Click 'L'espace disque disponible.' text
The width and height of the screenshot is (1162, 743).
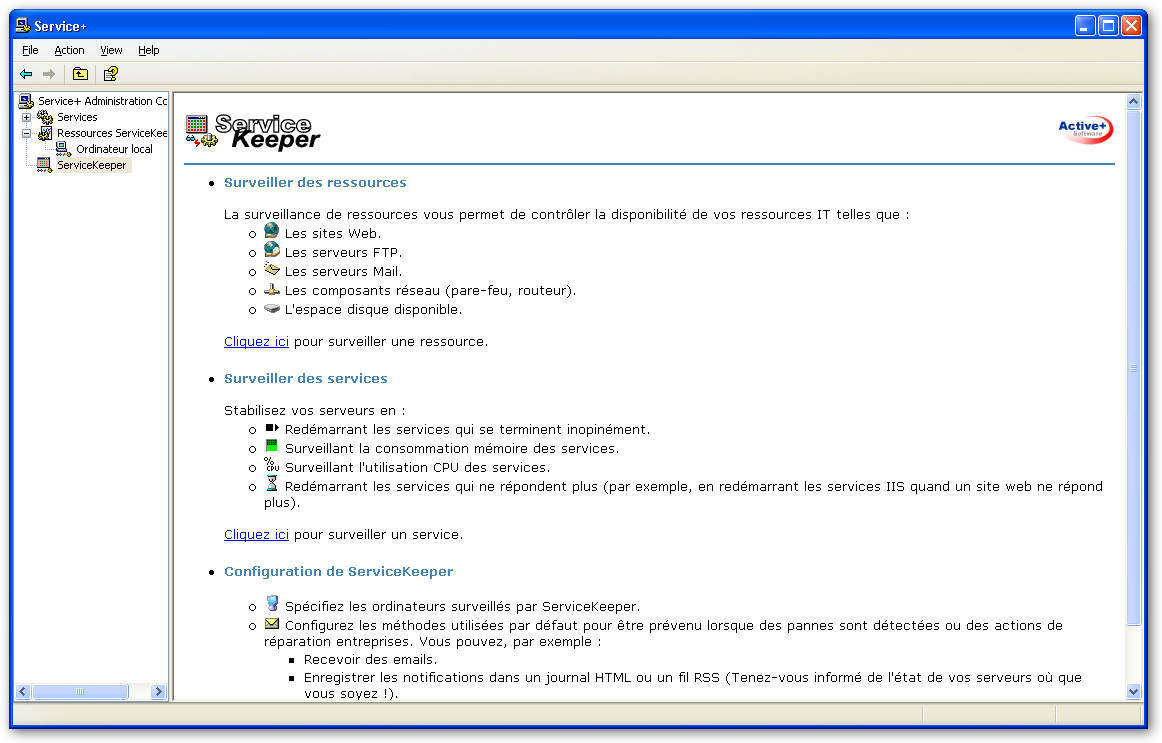click(374, 310)
